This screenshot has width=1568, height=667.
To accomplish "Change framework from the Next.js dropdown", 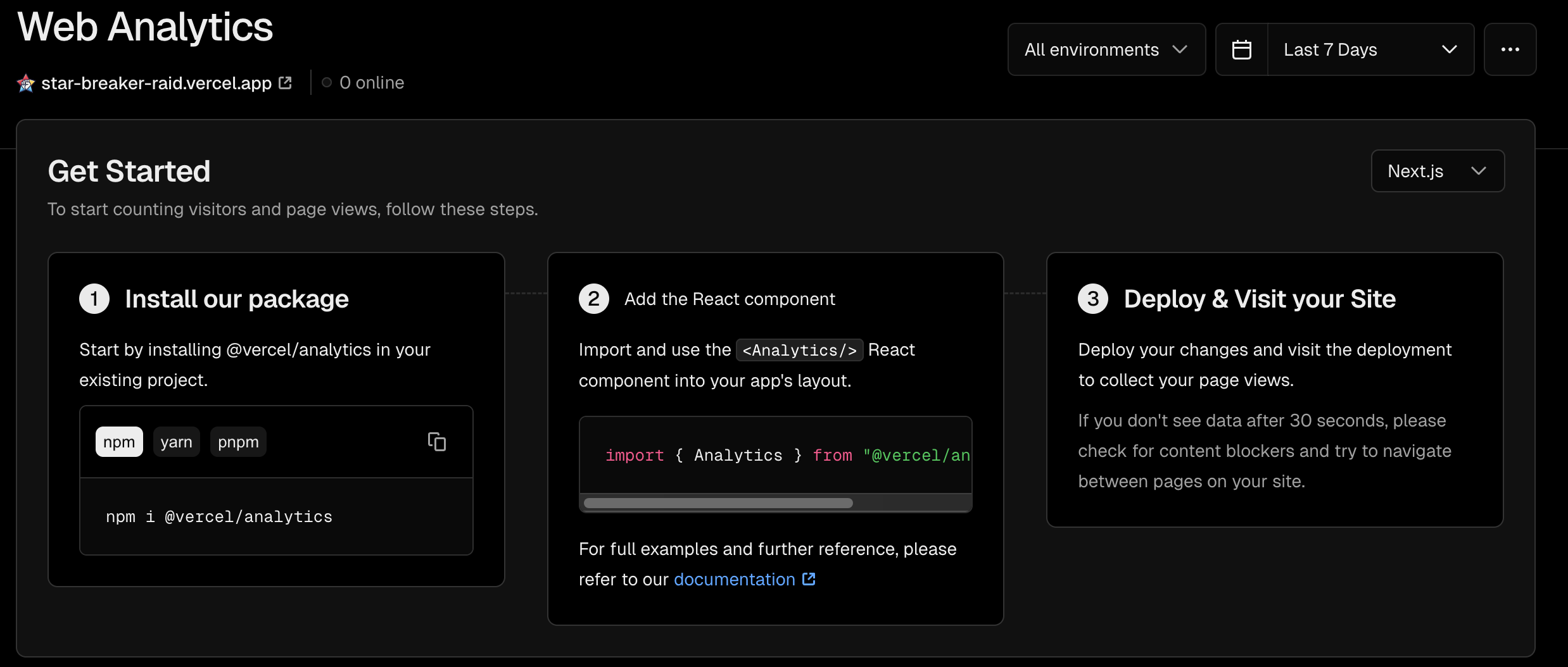I will pyautogui.click(x=1438, y=171).
